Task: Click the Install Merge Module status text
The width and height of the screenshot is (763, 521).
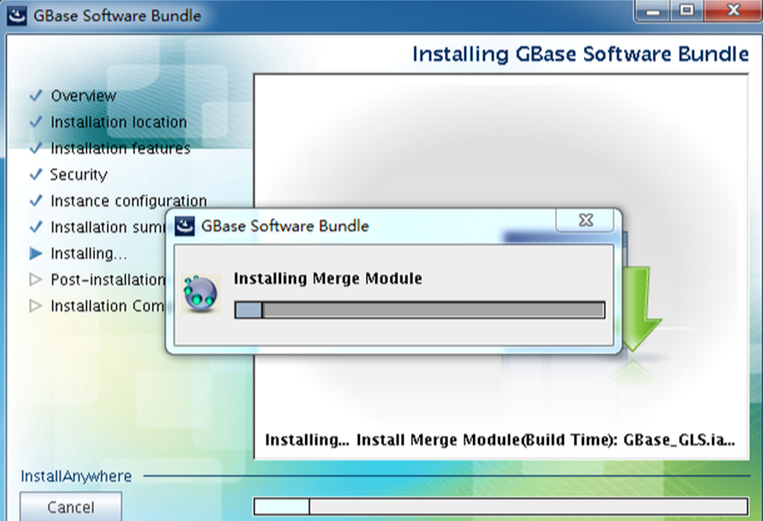Action: click(500, 440)
